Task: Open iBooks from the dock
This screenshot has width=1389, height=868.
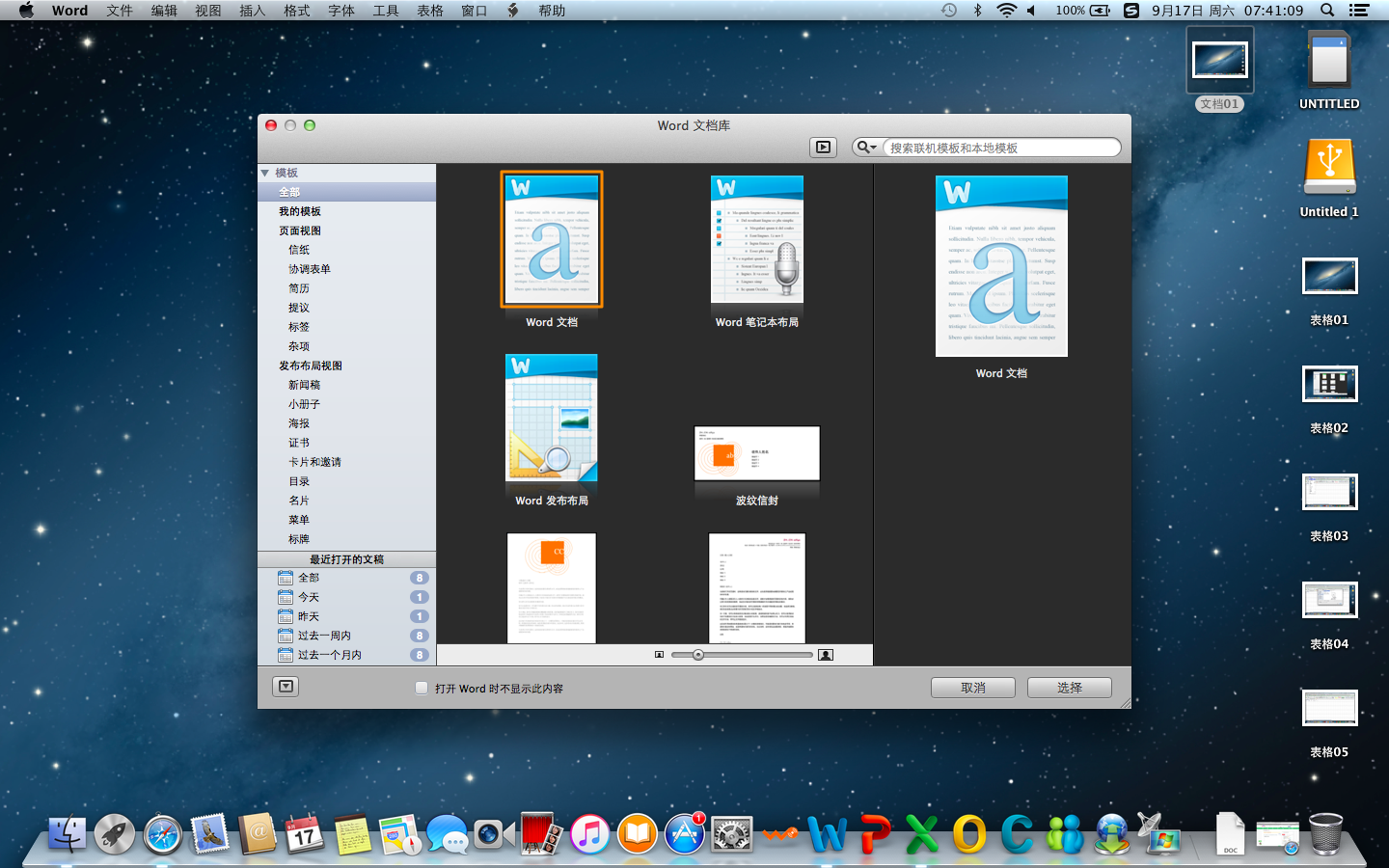Action: coord(638,834)
